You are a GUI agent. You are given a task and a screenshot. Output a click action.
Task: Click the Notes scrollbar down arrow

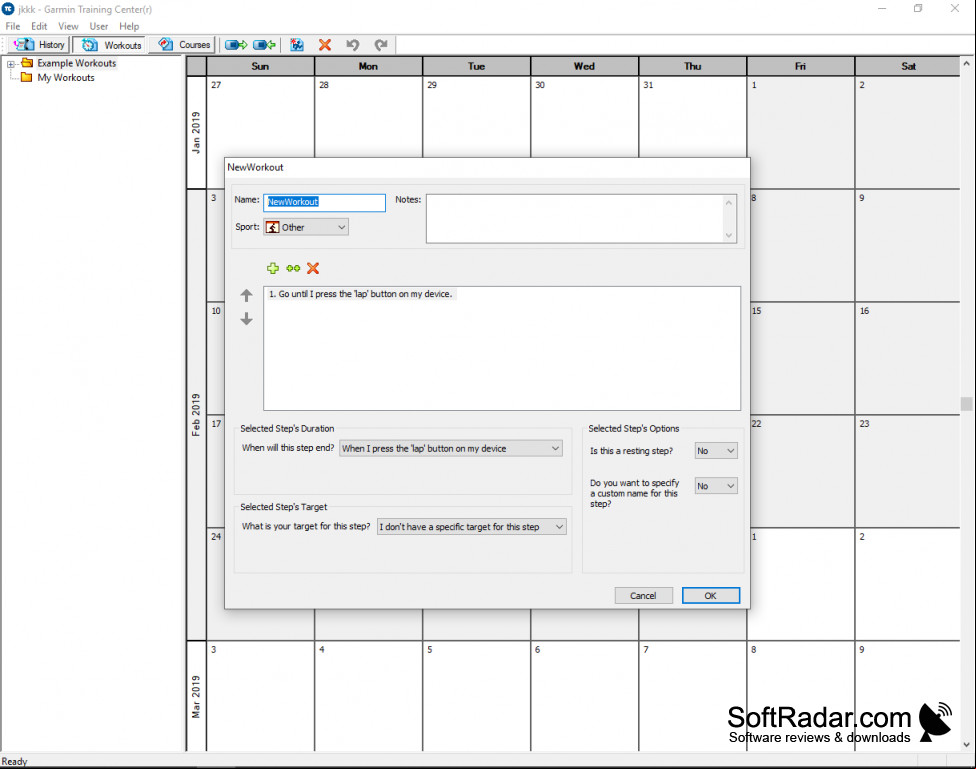[x=729, y=235]
